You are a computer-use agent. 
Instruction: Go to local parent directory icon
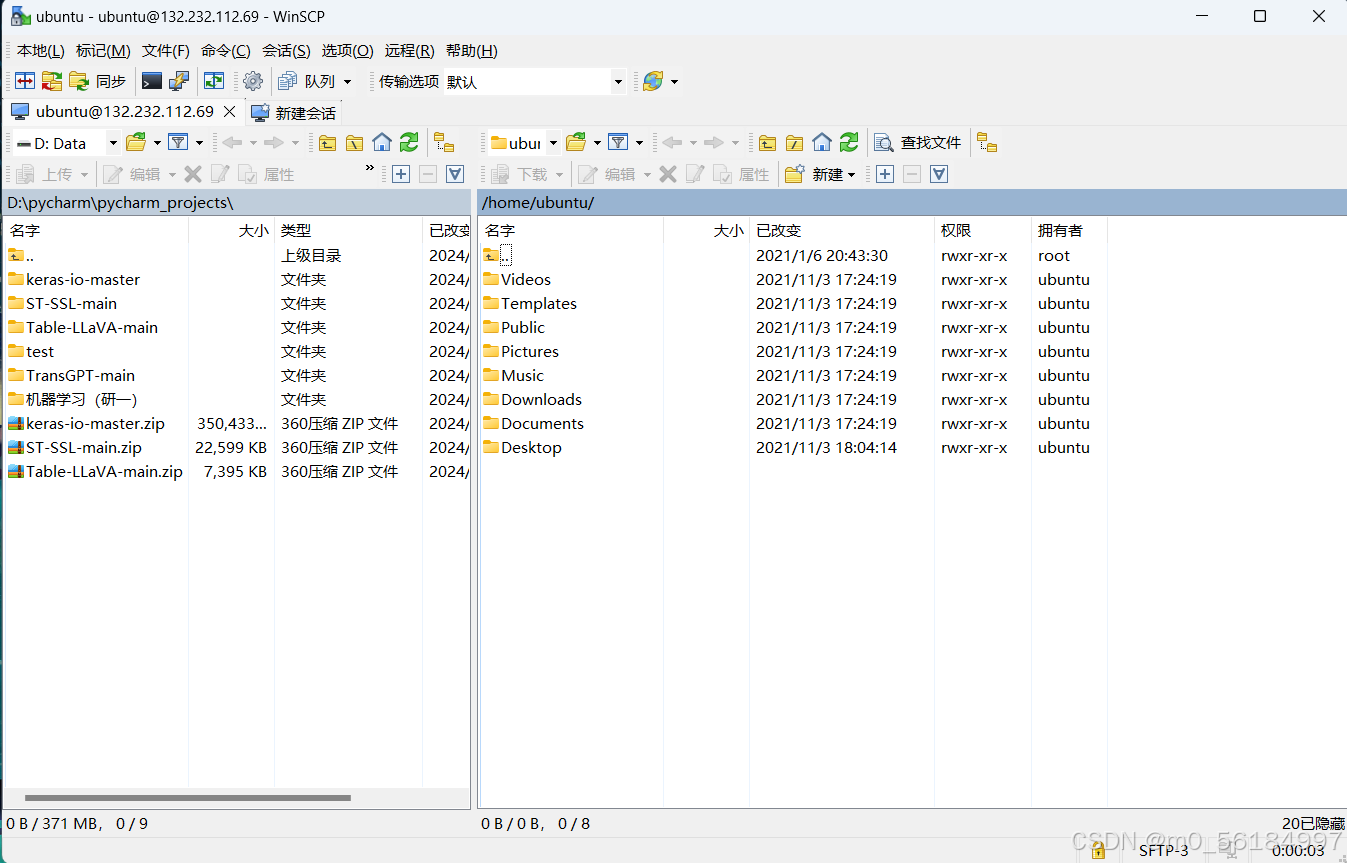coord(327,143)
